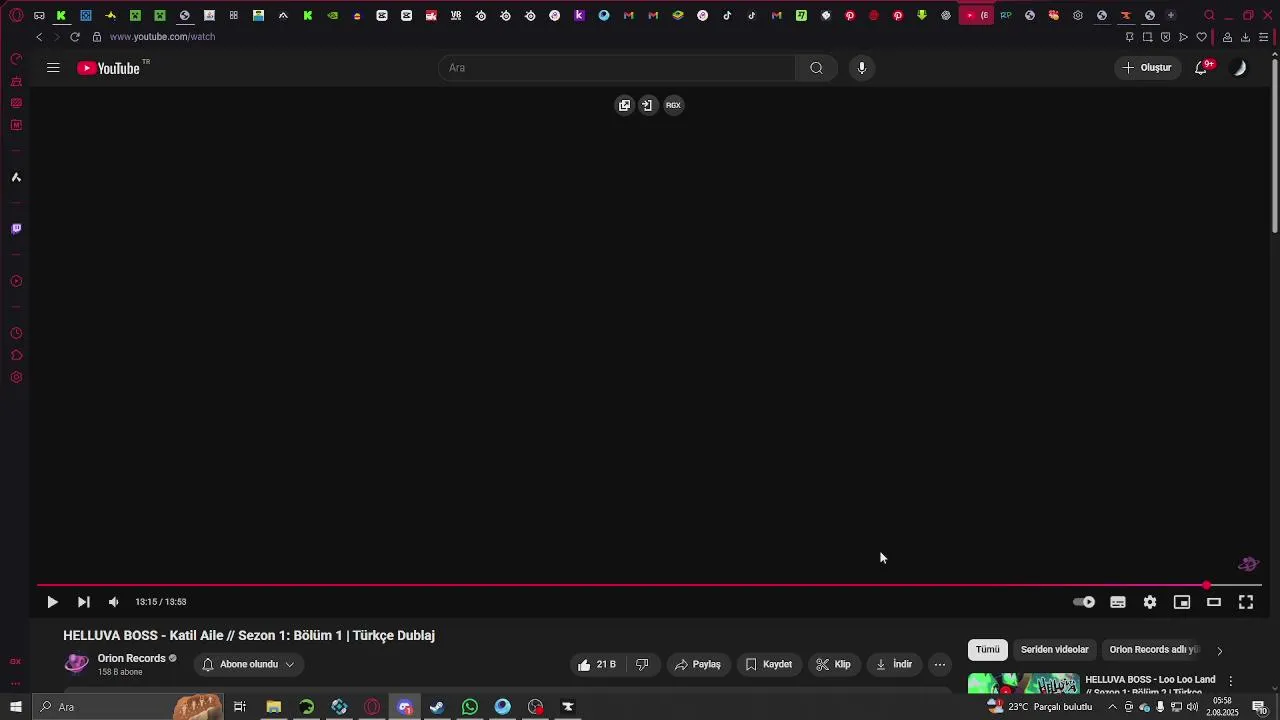Click pop-out video overlay icon

[625, 105]
